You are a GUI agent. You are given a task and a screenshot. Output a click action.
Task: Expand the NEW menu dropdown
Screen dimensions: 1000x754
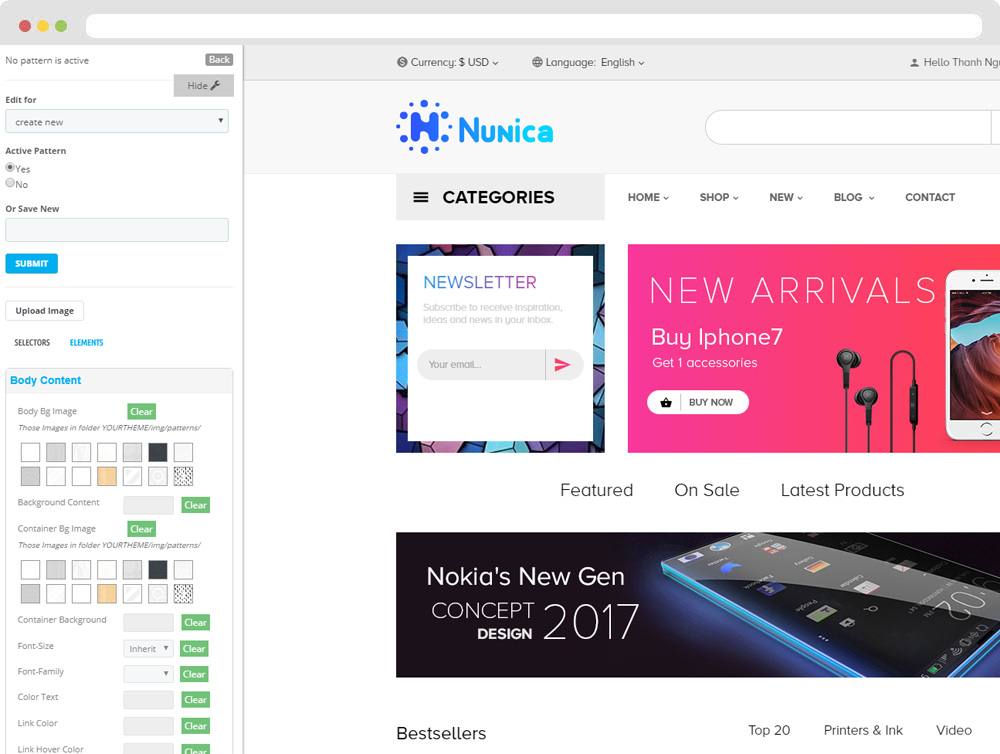(786, 198)
